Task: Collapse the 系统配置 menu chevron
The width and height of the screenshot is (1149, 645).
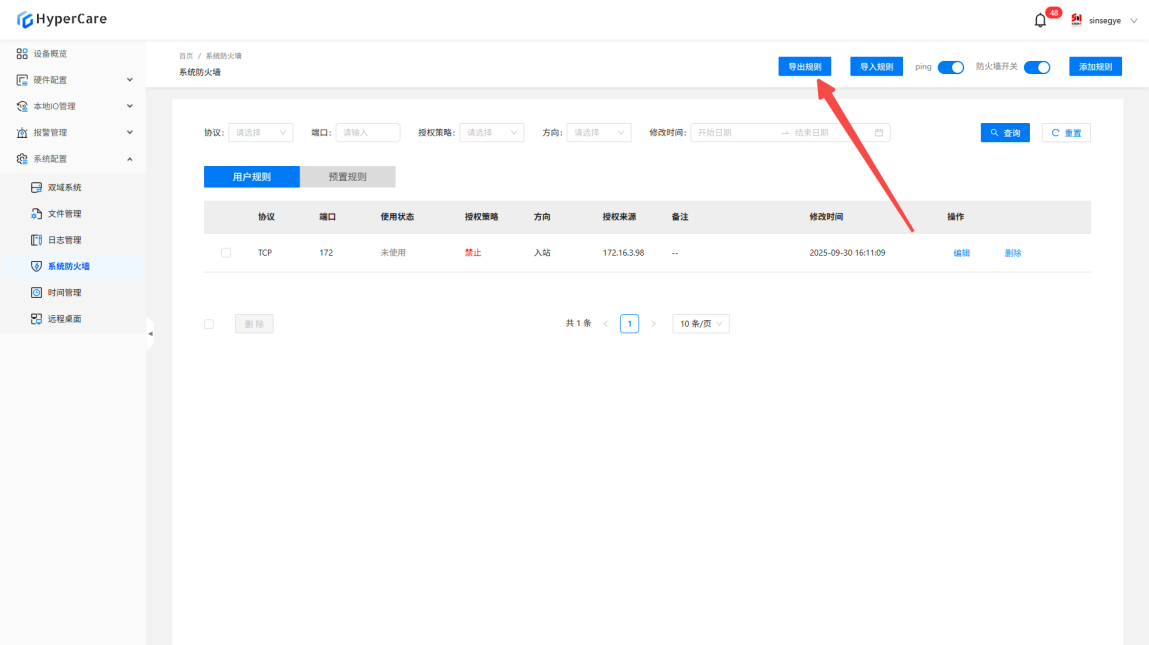Action: click(x=130, y=159)
